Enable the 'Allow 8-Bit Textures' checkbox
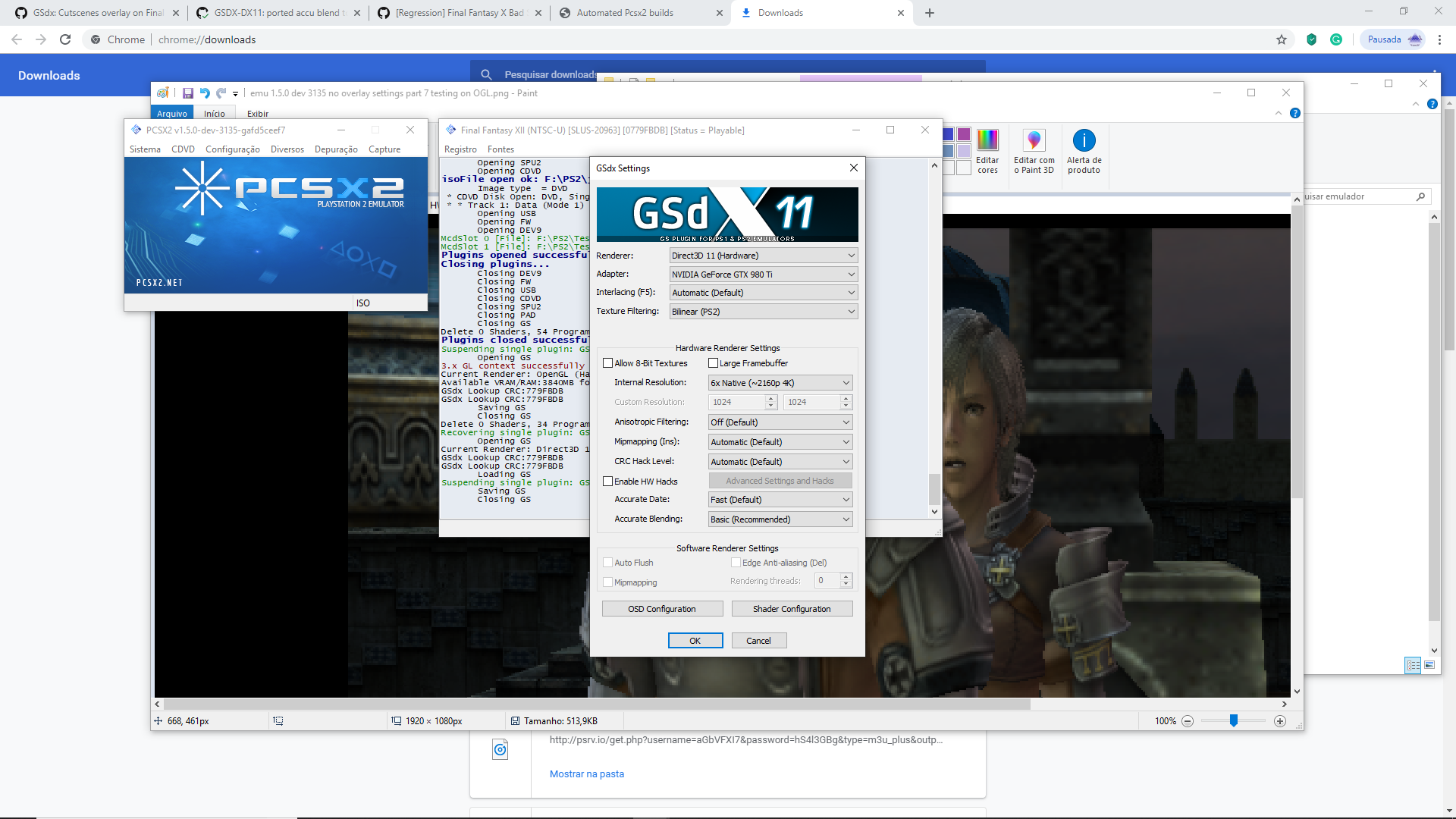 (607, 363)
